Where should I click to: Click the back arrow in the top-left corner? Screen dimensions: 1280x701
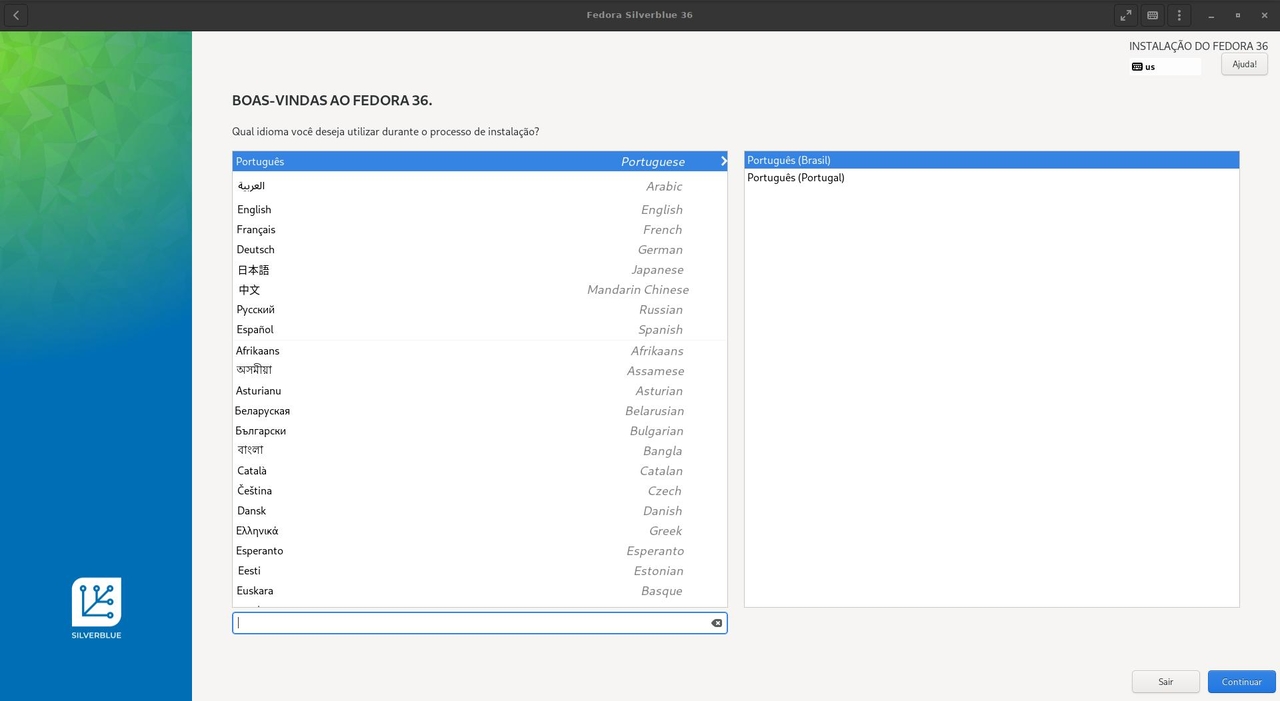click(15, 15)
